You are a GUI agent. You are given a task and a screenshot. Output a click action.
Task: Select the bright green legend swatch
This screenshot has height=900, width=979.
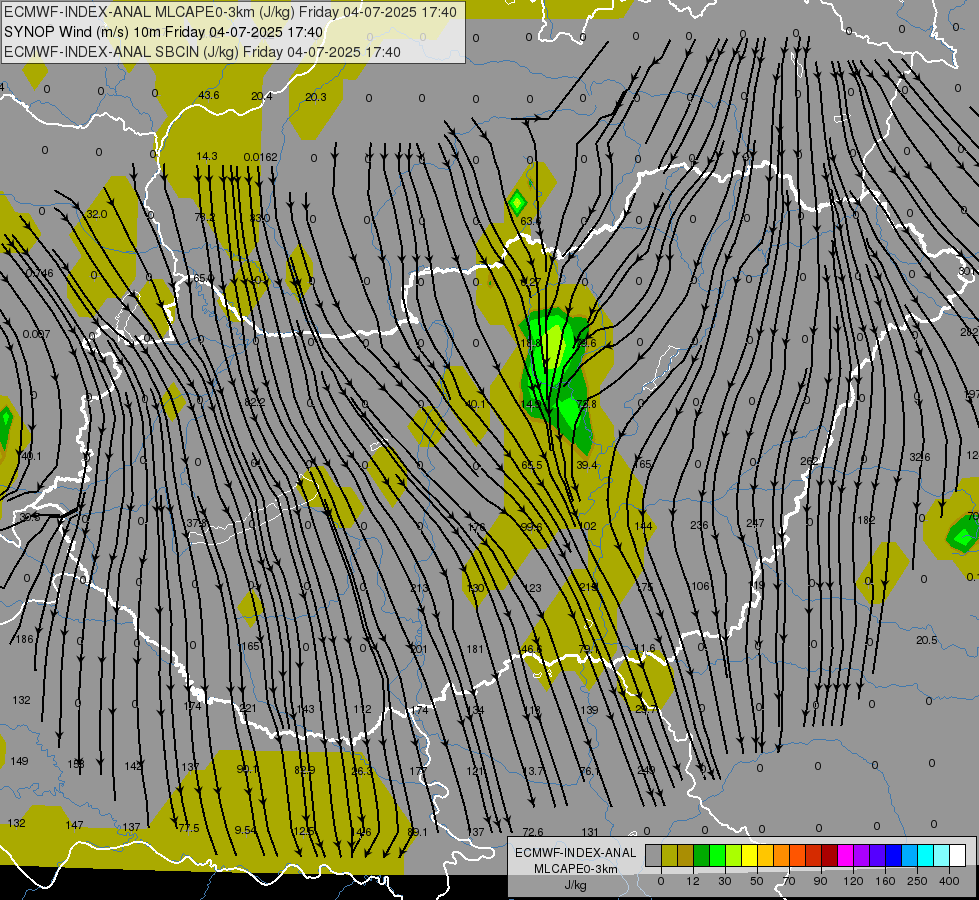tap(717, 856)
